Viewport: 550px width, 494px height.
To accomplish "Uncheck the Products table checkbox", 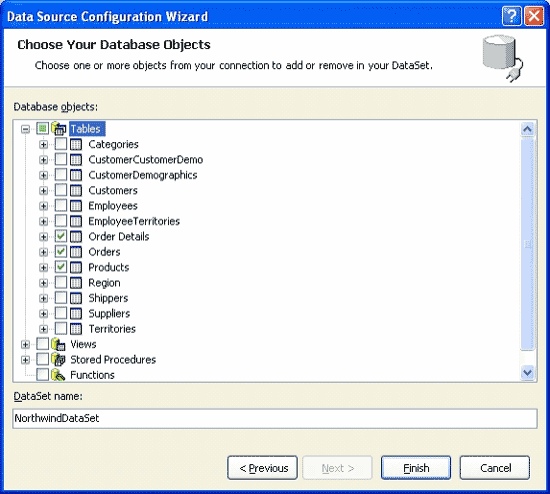I will (x=61, y=267).
